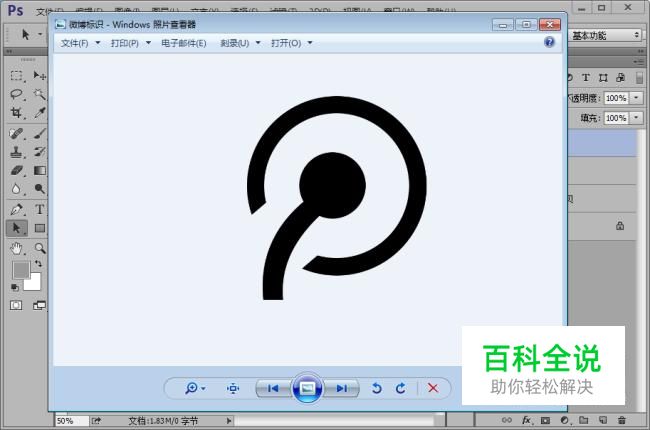Click the actual size button in Photo Viewer

coord(233,389)
